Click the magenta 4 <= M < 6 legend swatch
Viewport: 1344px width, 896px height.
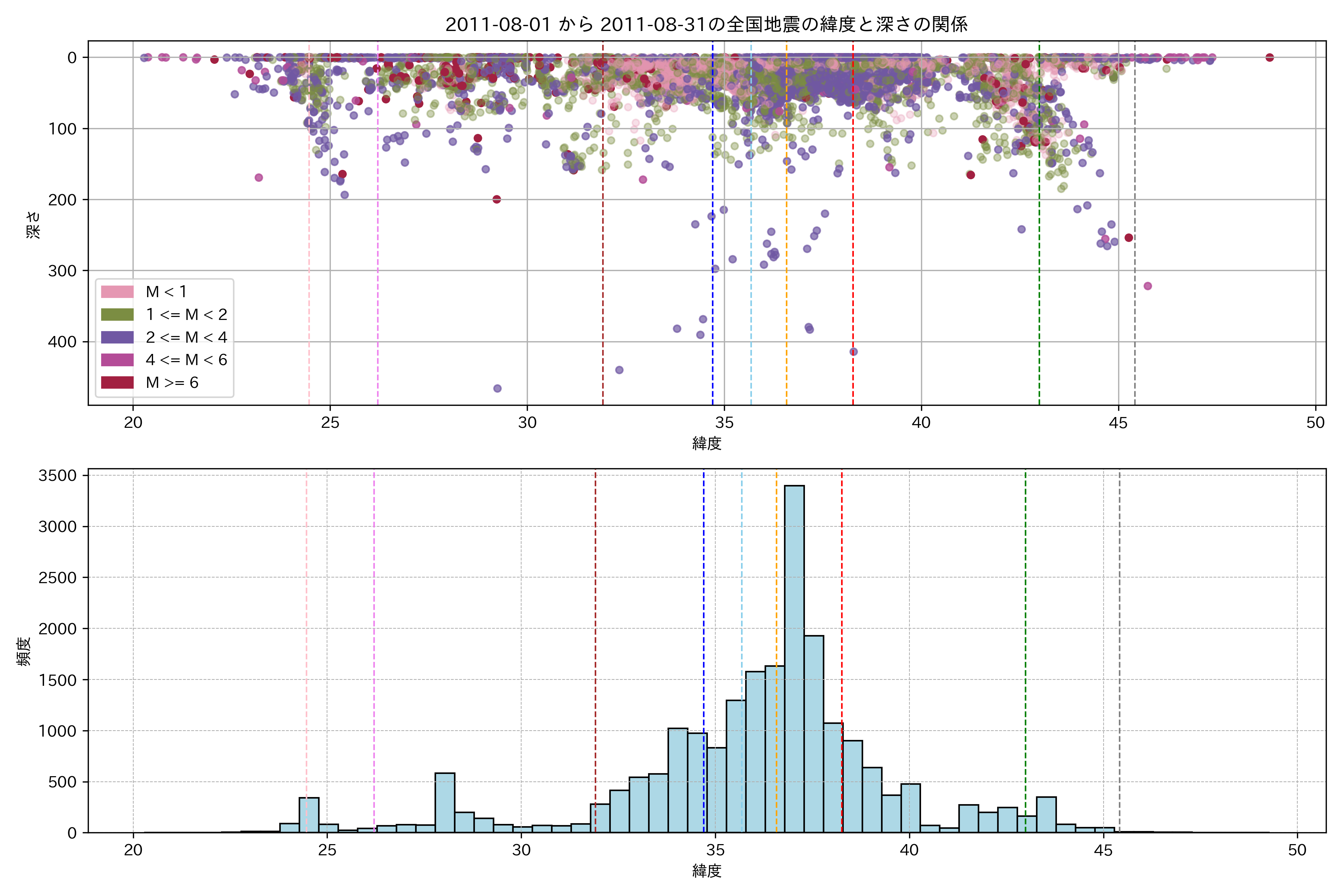click(117, 360)
